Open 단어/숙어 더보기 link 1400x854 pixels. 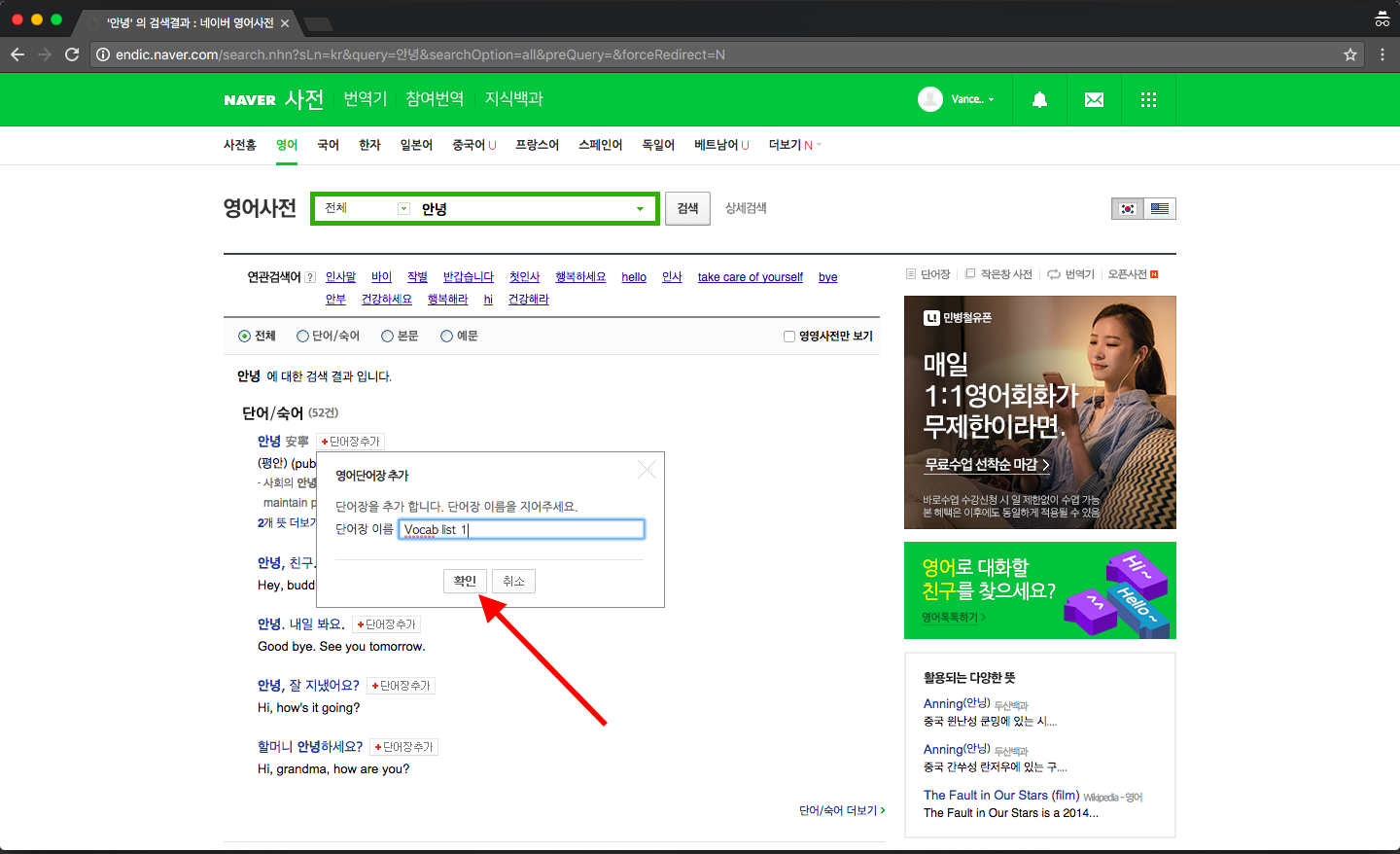(x=842, y=810)
